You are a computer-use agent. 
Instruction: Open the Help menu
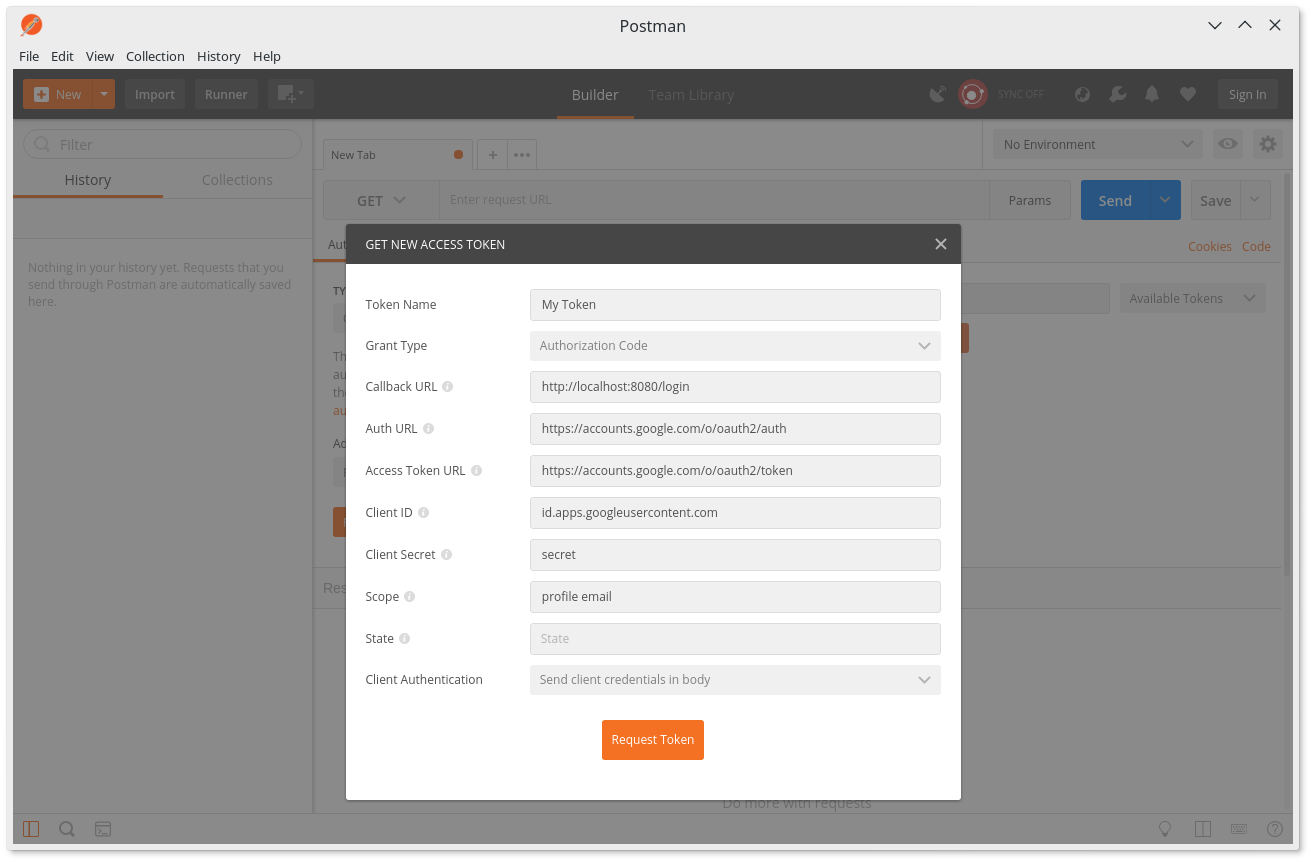click(x=267, y=56)
